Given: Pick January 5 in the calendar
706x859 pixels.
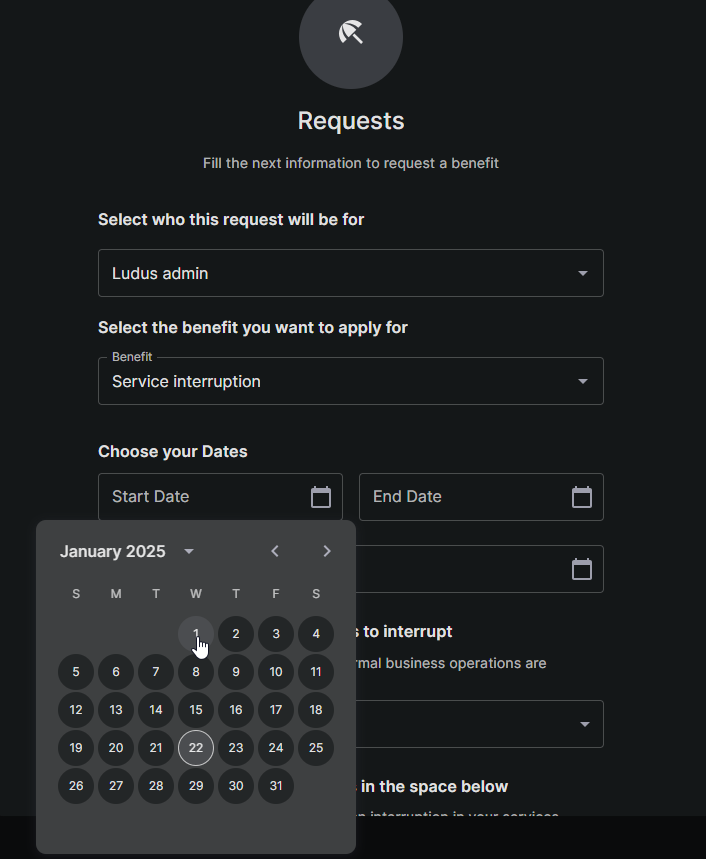Looking at the screenshot, I should coord(76,672).
